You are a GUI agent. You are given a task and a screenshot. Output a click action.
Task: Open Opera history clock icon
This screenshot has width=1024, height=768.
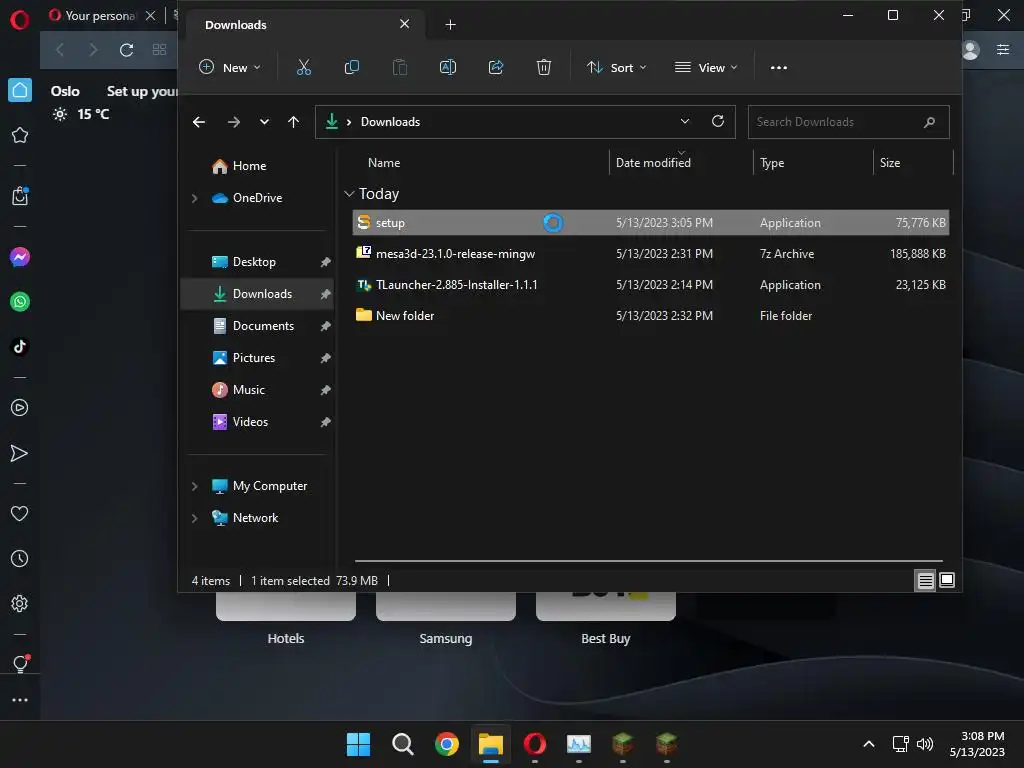tap(20, 558)
